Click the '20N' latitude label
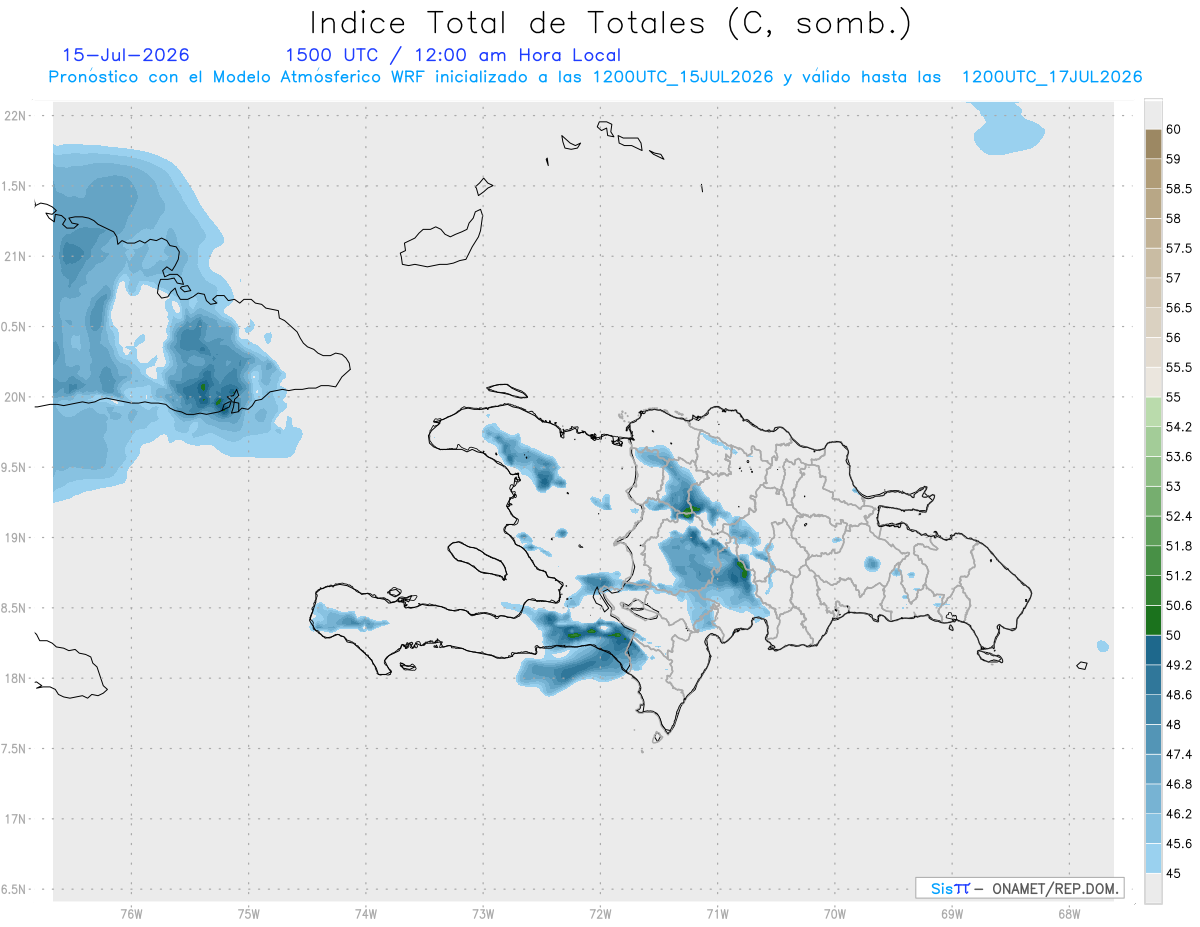The image size is (1200, 927). [17, 397]
